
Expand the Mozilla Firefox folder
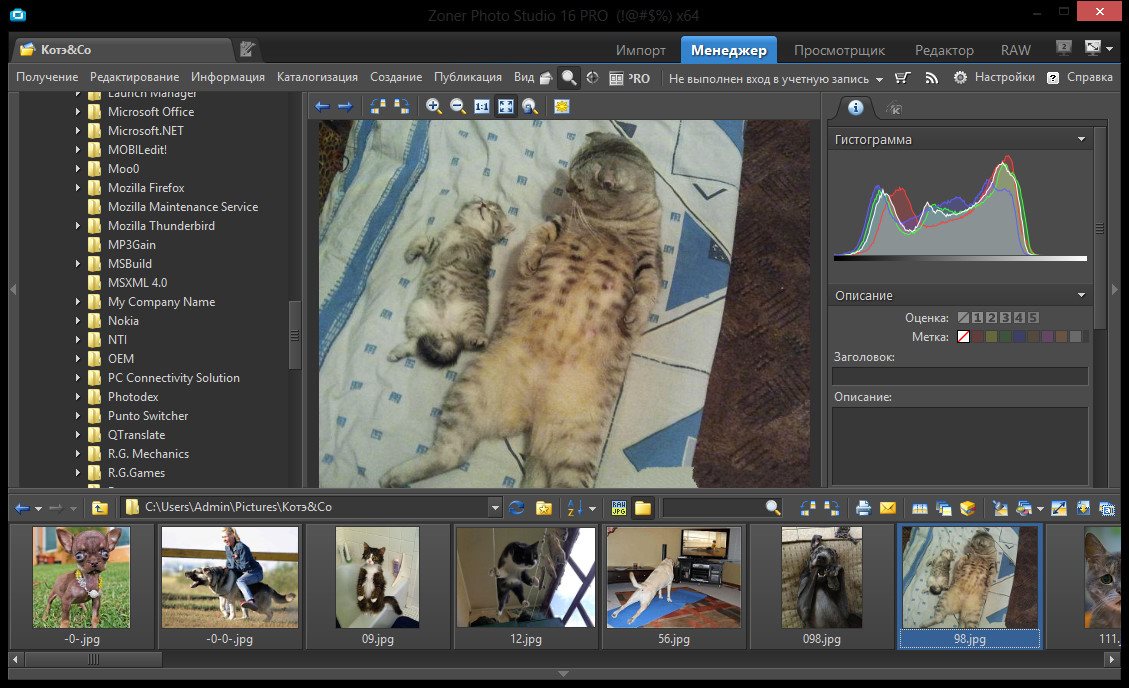[x=78, y=188]
